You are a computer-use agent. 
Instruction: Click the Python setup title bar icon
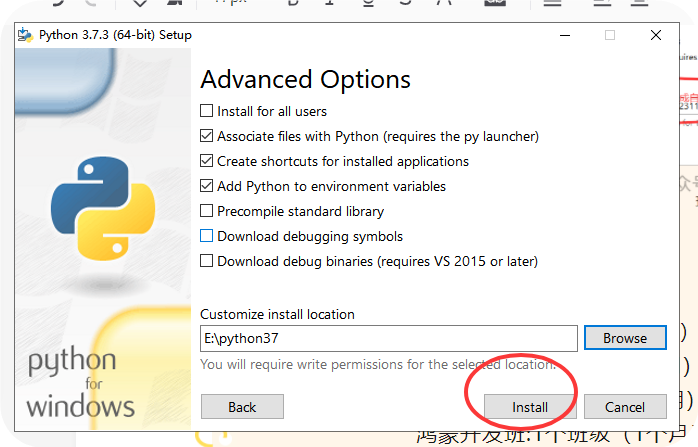click(x=25, y=35)
